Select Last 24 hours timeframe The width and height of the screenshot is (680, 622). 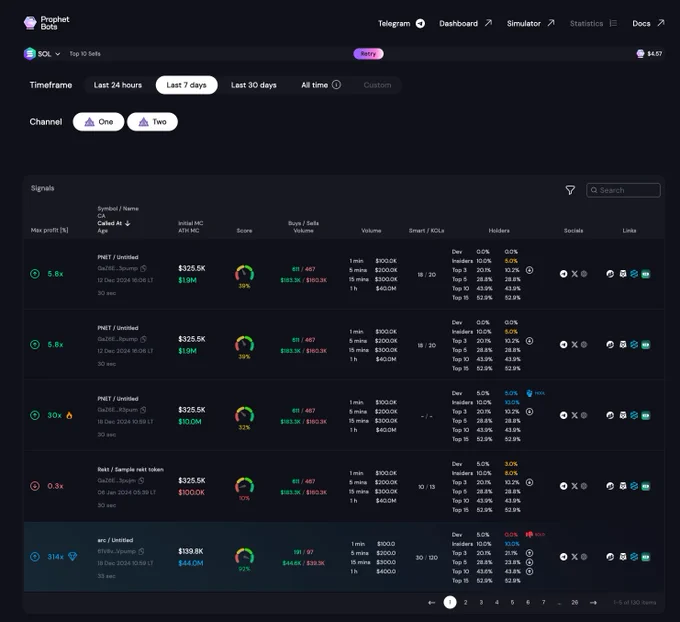118,85
